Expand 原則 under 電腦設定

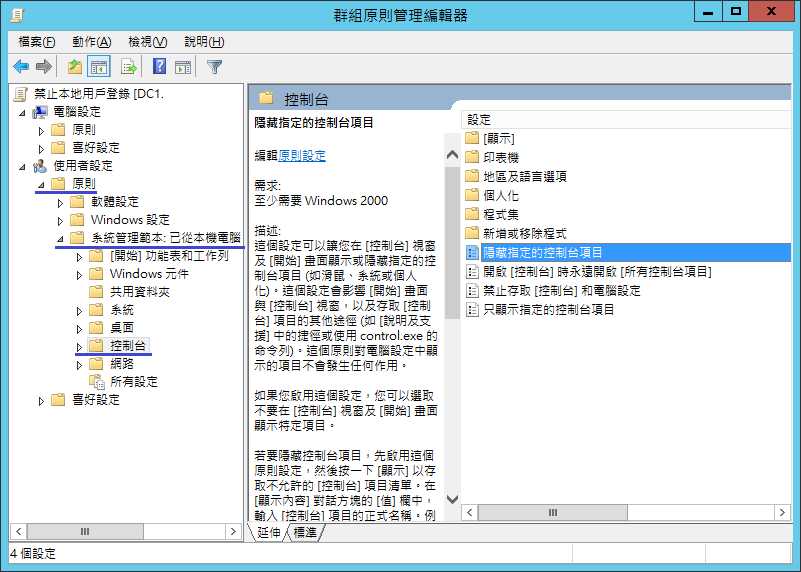point(41,131)
